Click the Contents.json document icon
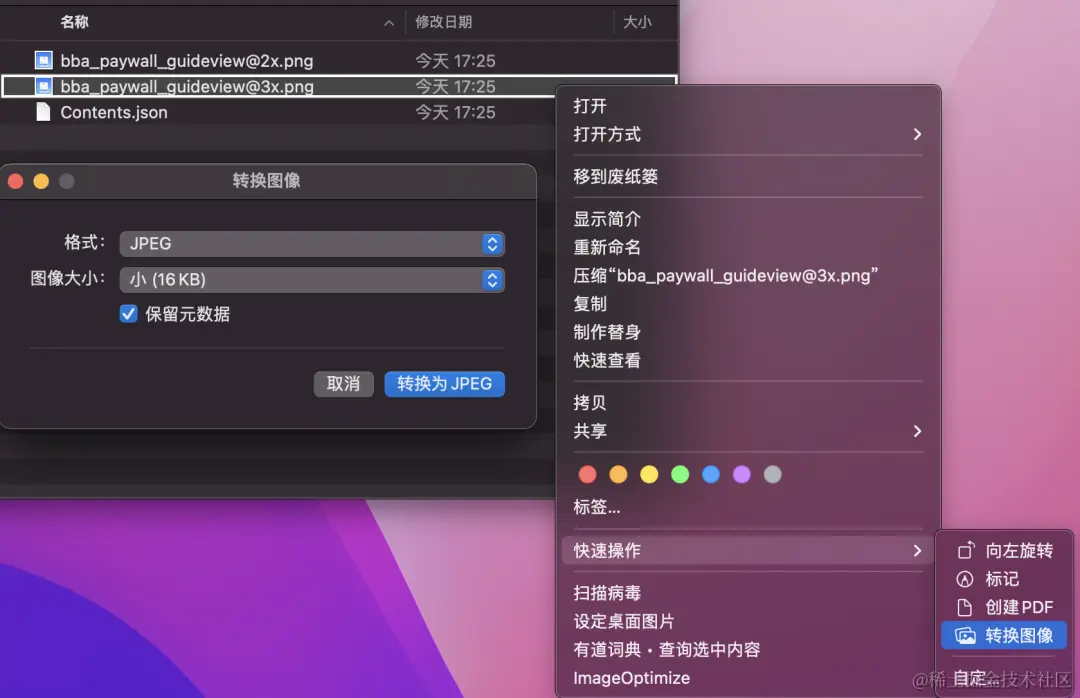The width and height of the screenshot is (1080, 698). click(x=43, y=112)
